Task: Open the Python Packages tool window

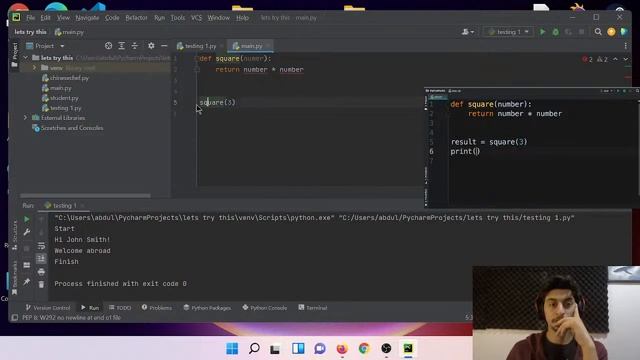Action: (x=207, y=308)
